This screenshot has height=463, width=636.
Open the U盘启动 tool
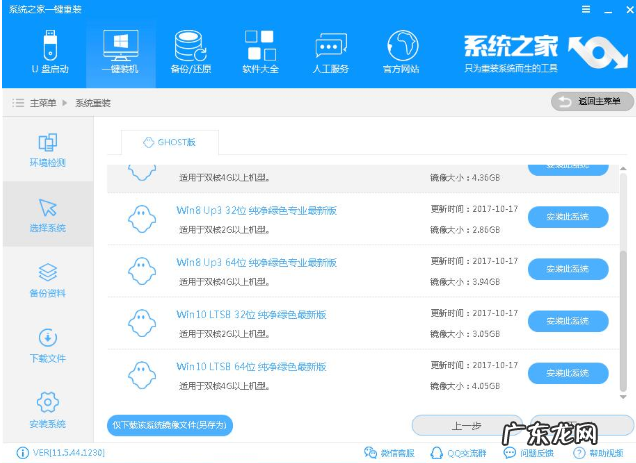(50, 51)
